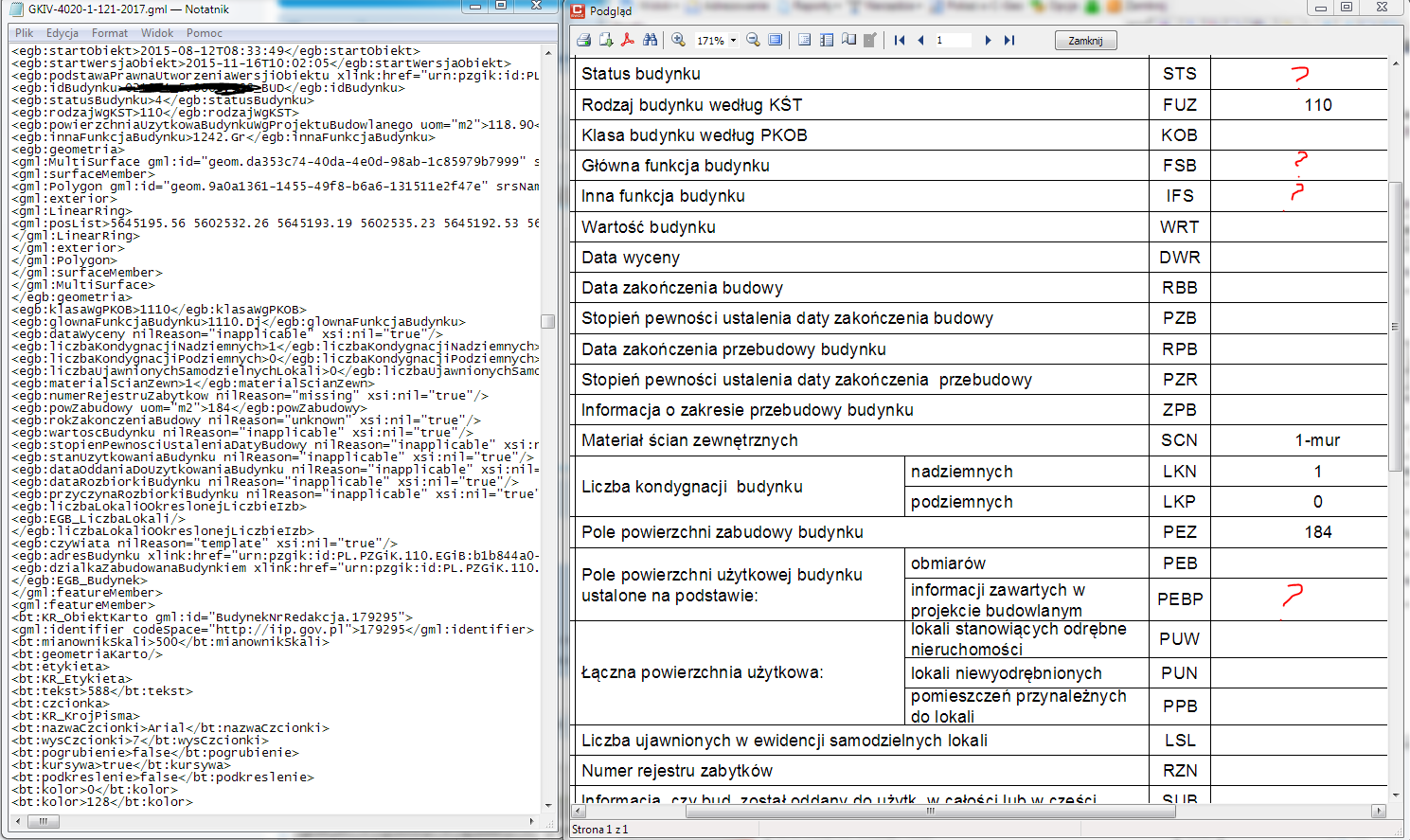Click 'podziemnych' sub-row label
This screenshot has height=840, width=1410.
[x=962, y=502]
